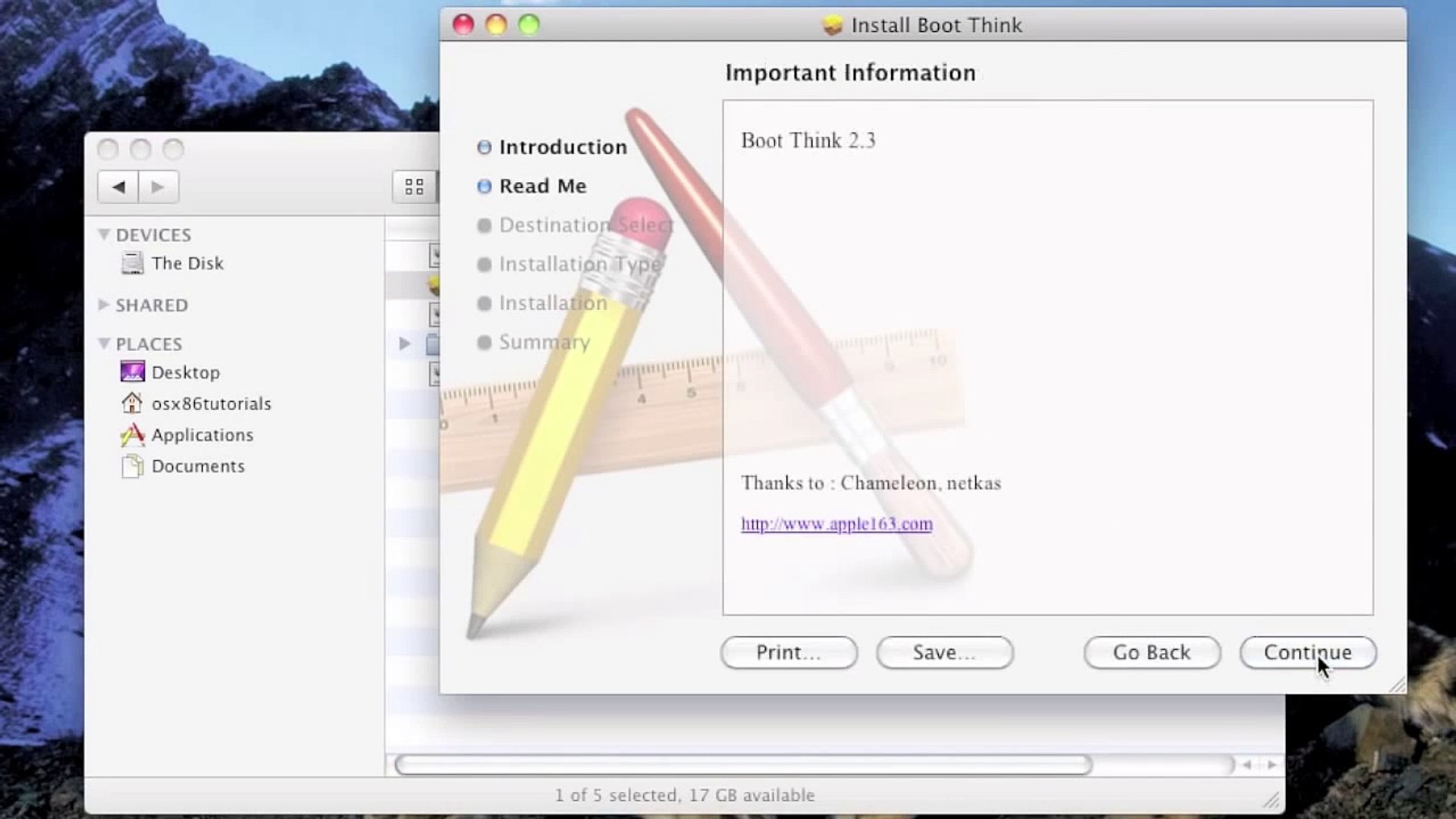
Task: Click the Print… button
Action: 789,652
